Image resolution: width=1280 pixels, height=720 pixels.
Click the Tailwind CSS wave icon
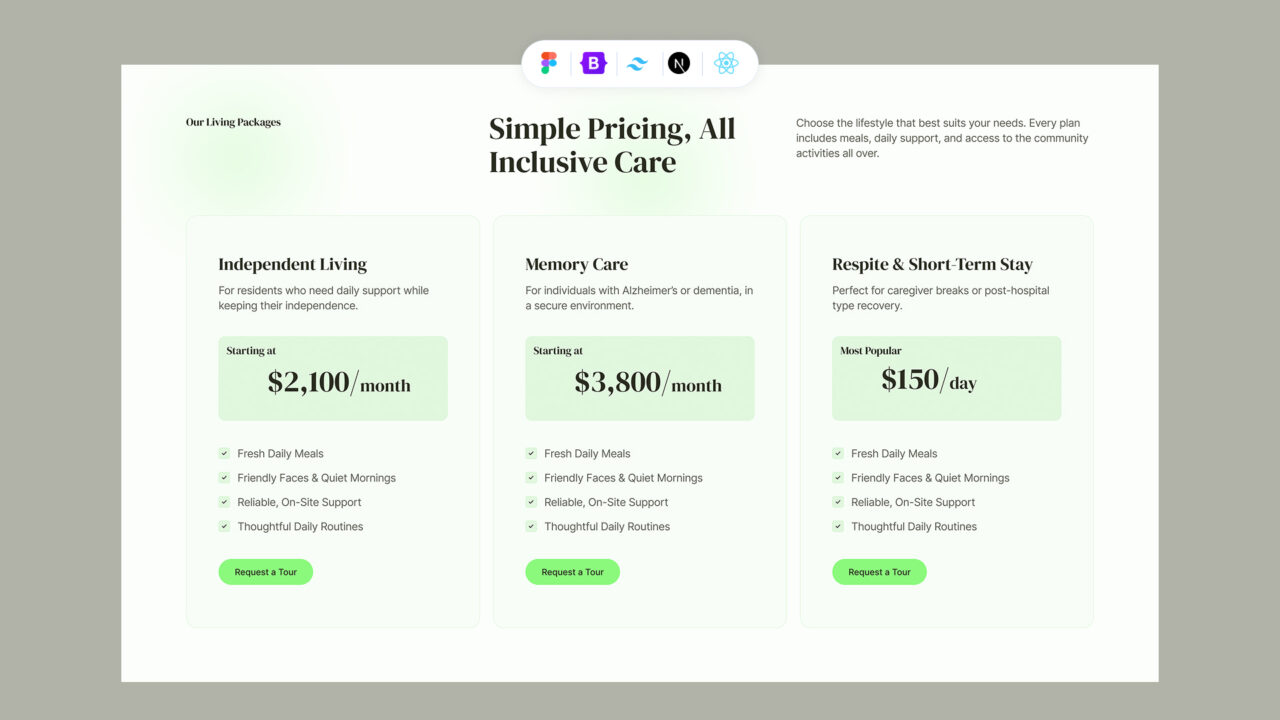click(x=636, y=63)
